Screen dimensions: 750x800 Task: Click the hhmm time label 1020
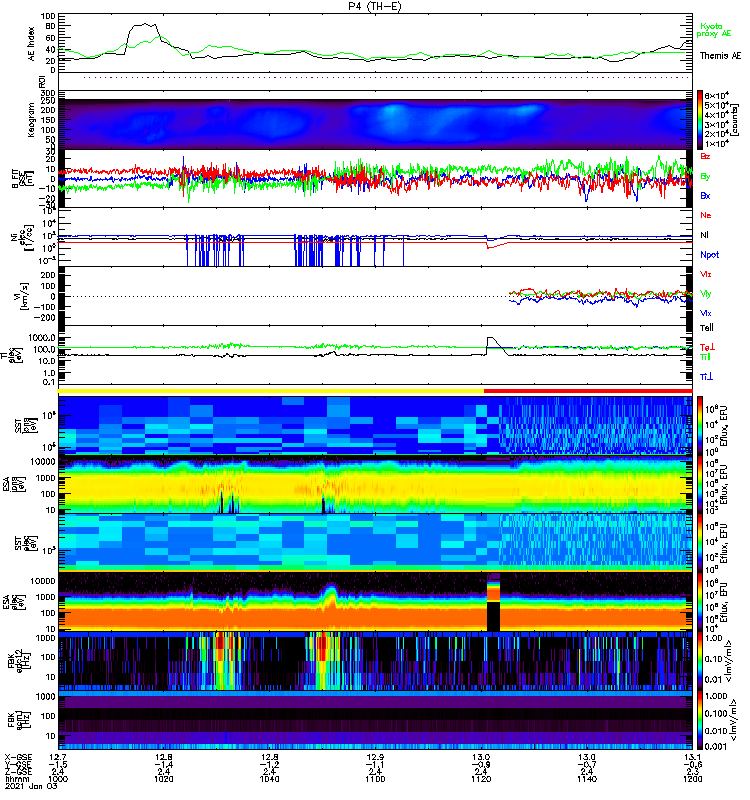pos(164,779)
